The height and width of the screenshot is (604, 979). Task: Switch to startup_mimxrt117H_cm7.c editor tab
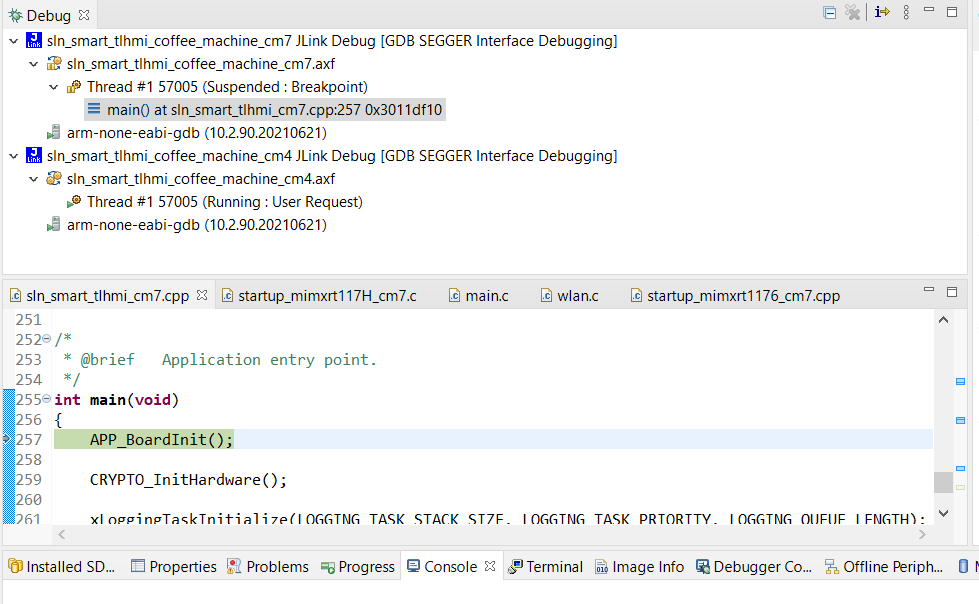pos(326,296)
